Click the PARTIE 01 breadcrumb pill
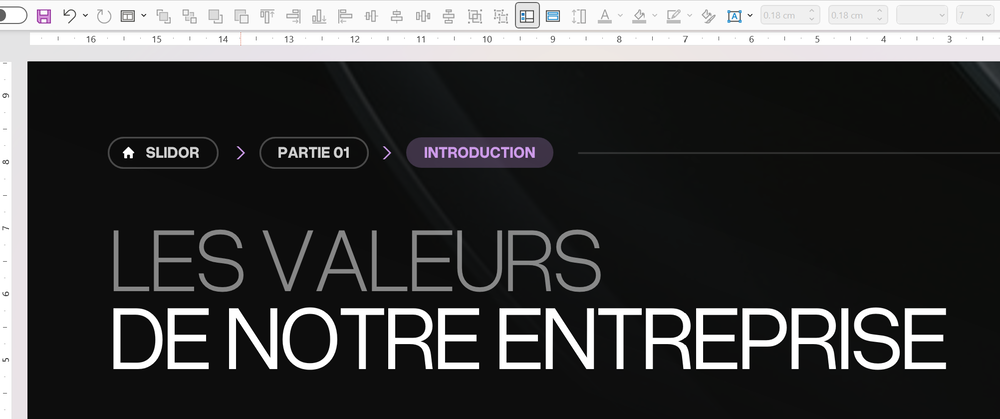 [x=314, y=153]
